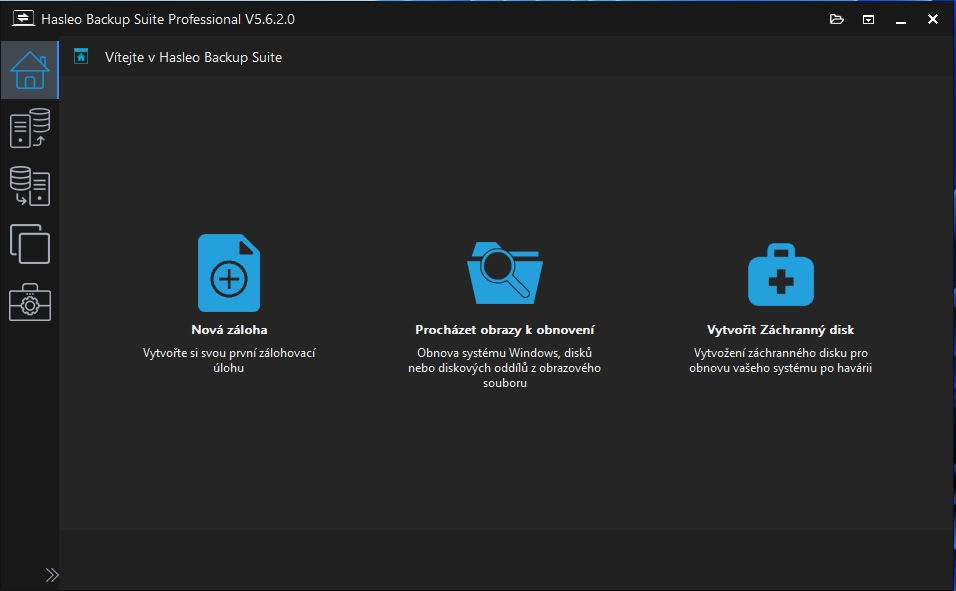
Task: Open the Backup section from the sidebar
Action: [29, 129]
